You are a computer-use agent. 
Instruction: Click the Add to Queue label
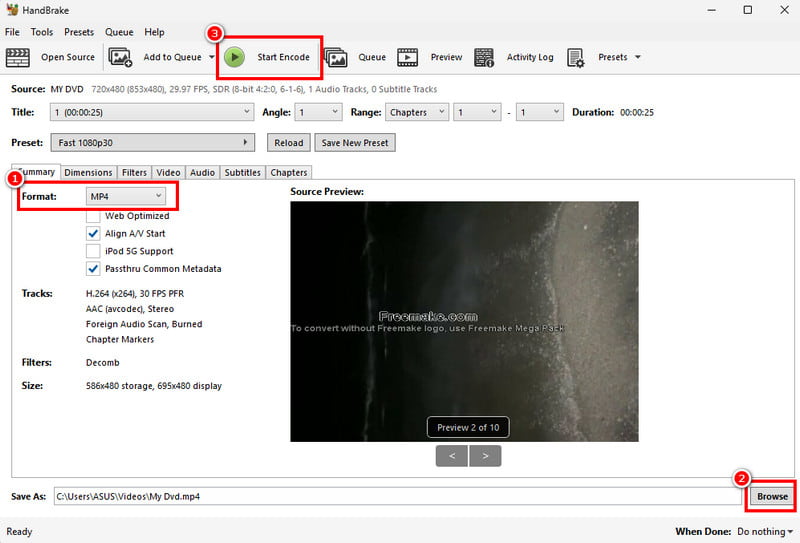tap(172, 57)
